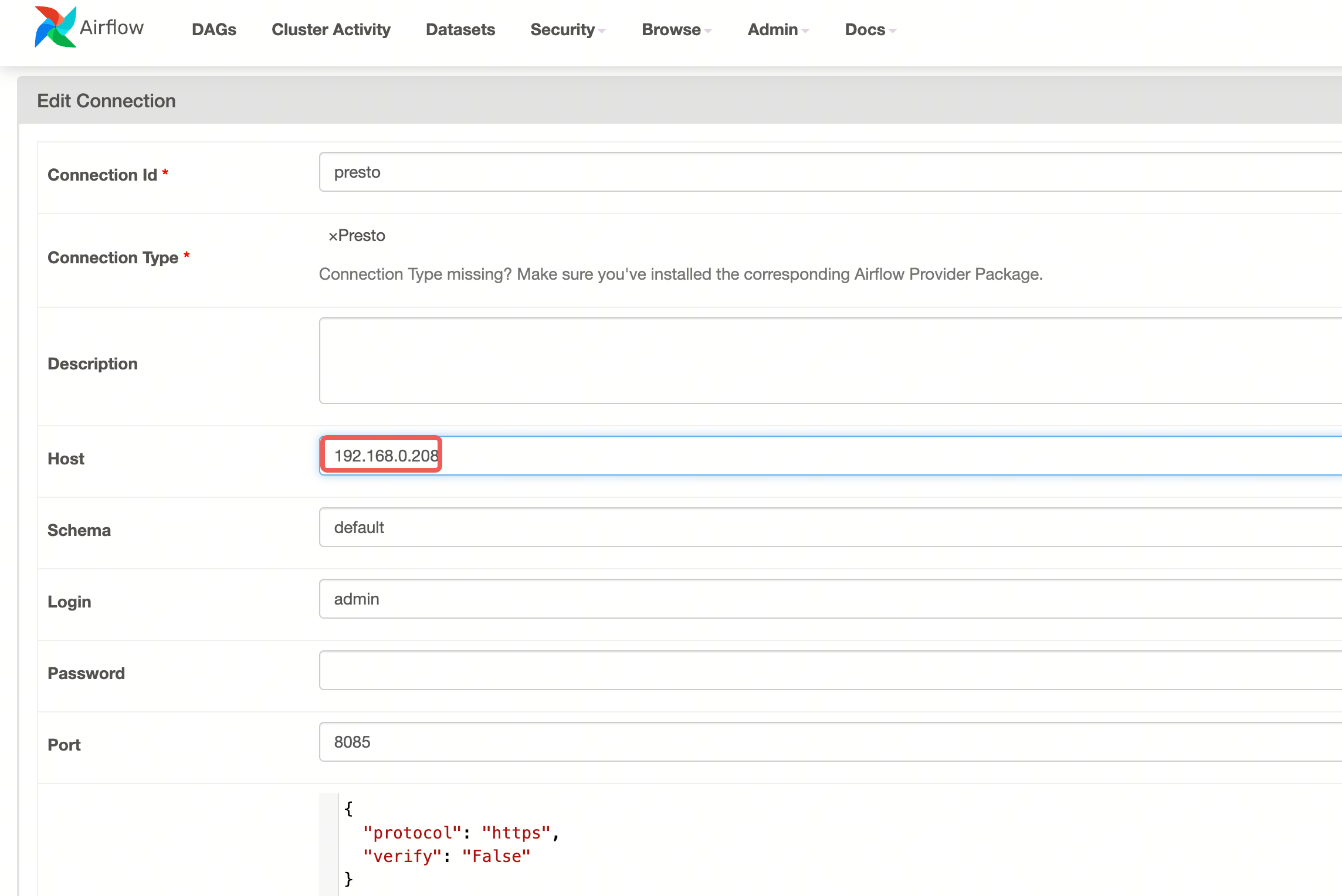Go to Cluster Activity
Screen dimensions: 1342x896
coord(331,29)
